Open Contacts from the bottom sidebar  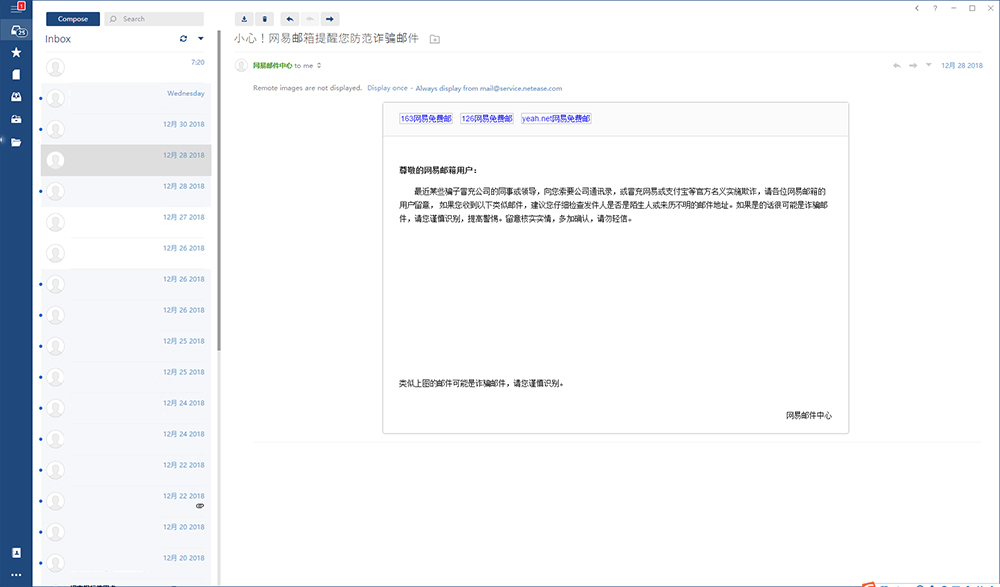point(16,553)
